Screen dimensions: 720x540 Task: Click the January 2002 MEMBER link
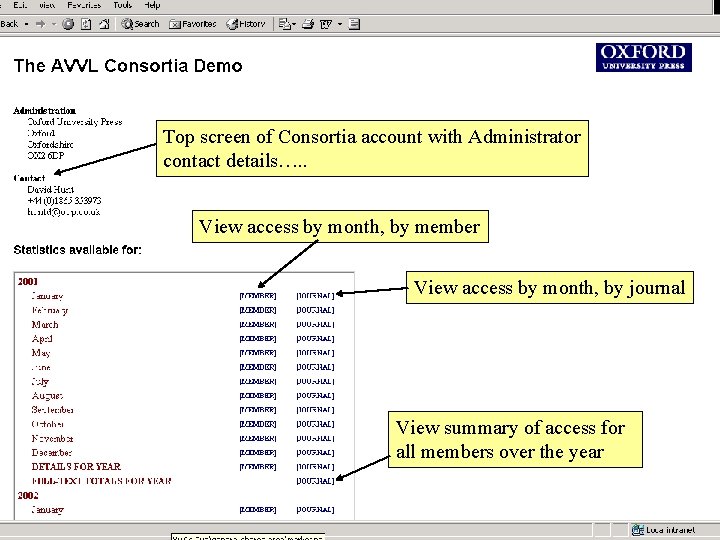[x=258, y=509]
